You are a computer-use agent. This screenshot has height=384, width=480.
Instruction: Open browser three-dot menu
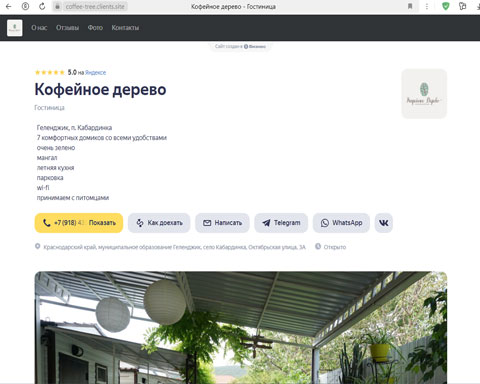point(427,6)
